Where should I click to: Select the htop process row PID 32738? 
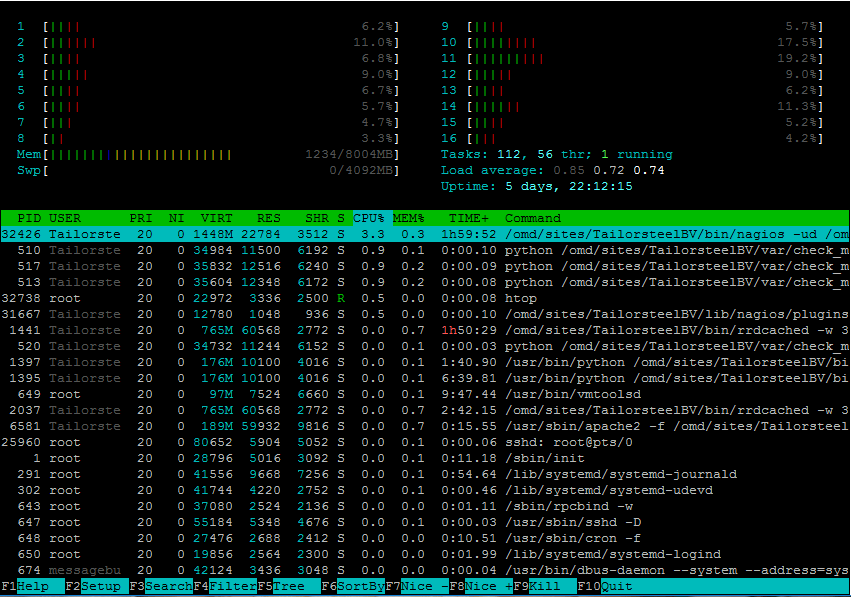pyautogui.click(x=425, y=298)
